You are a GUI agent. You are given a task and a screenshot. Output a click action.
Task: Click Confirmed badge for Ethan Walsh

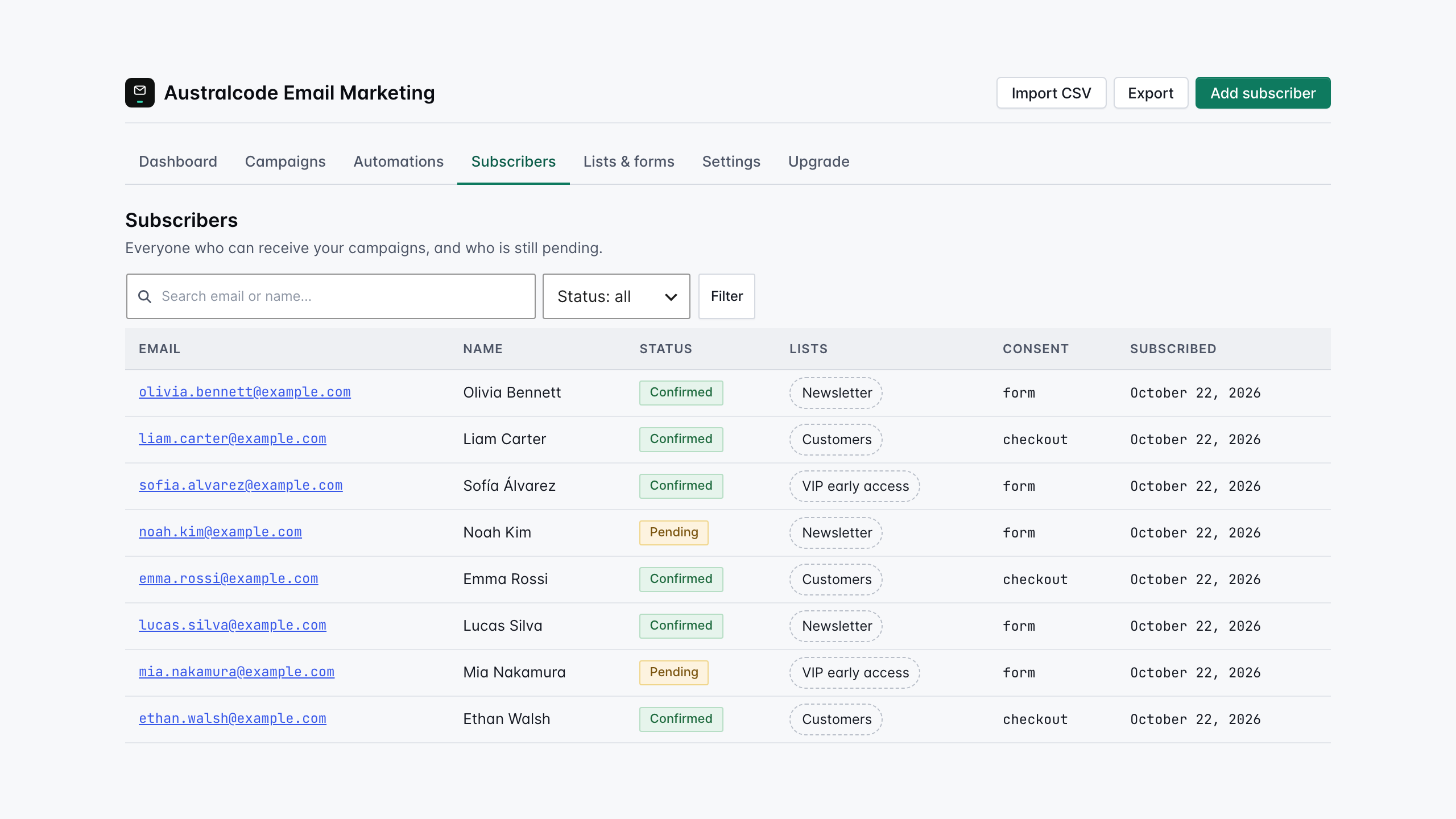pyautogui.click(x=681, y=719)
